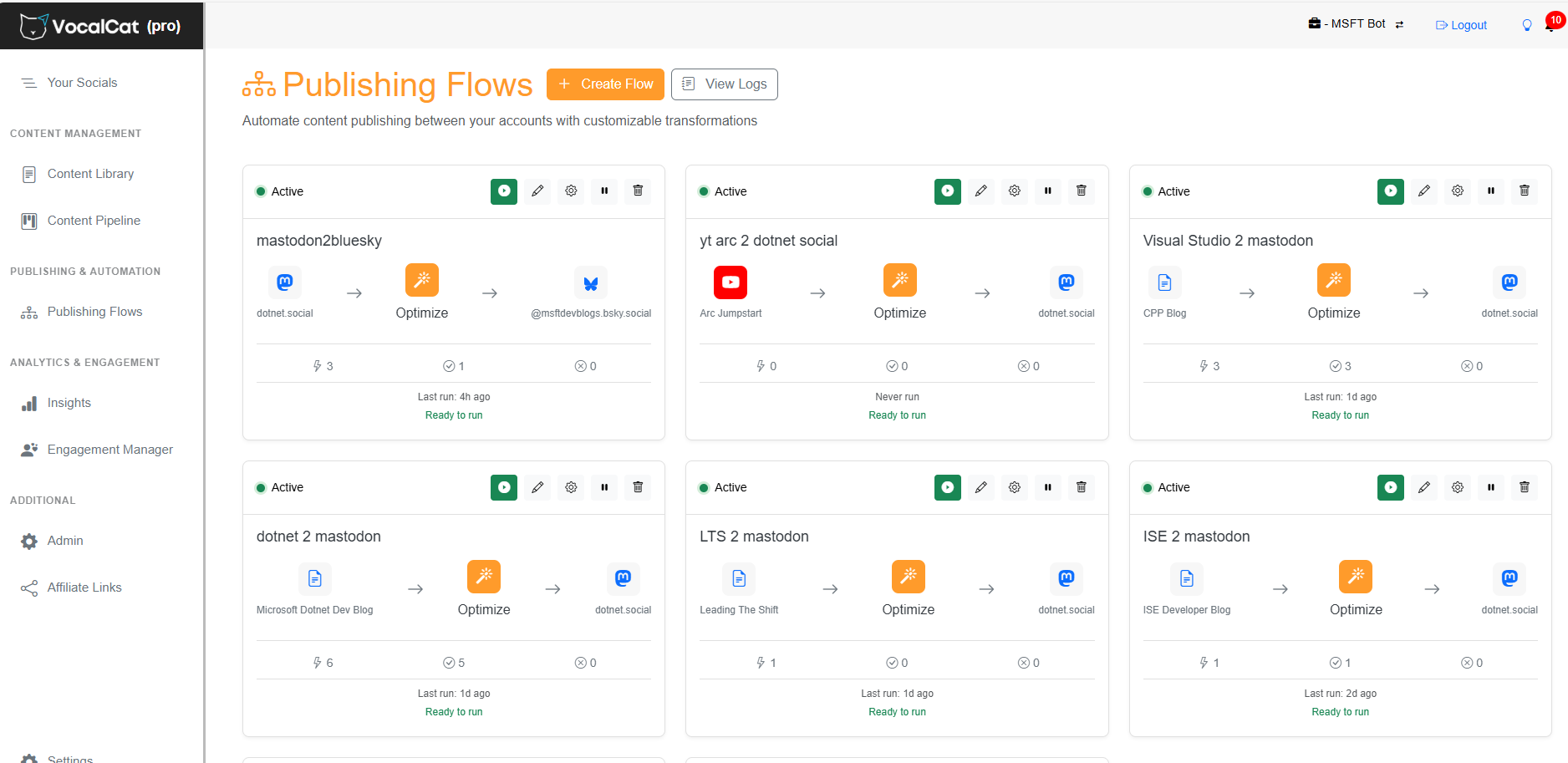
Task: Delete the dotnet 2 mastodon flow
Action: tap(638, 487)
